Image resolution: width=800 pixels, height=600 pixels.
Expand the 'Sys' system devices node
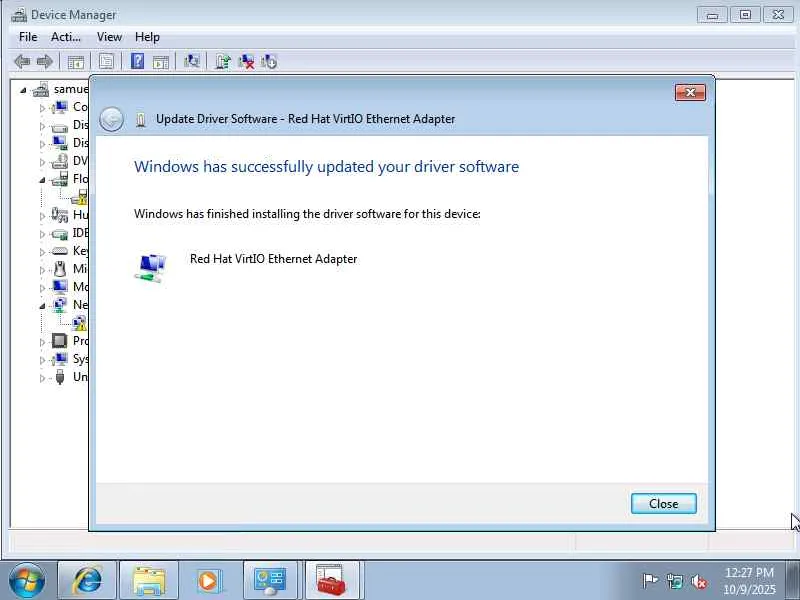42,360
